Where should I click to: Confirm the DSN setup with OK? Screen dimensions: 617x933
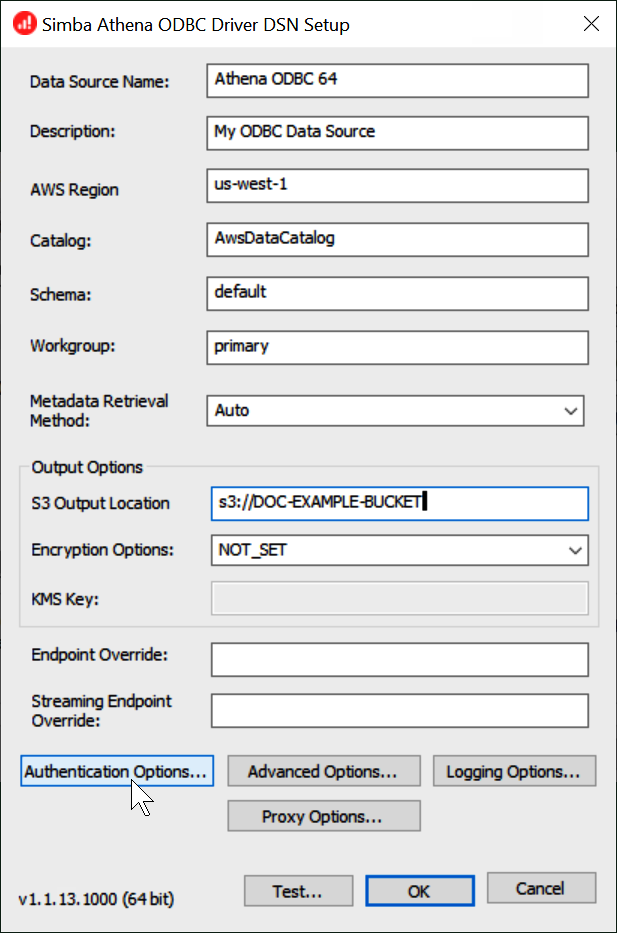click(x=419, y=891)
